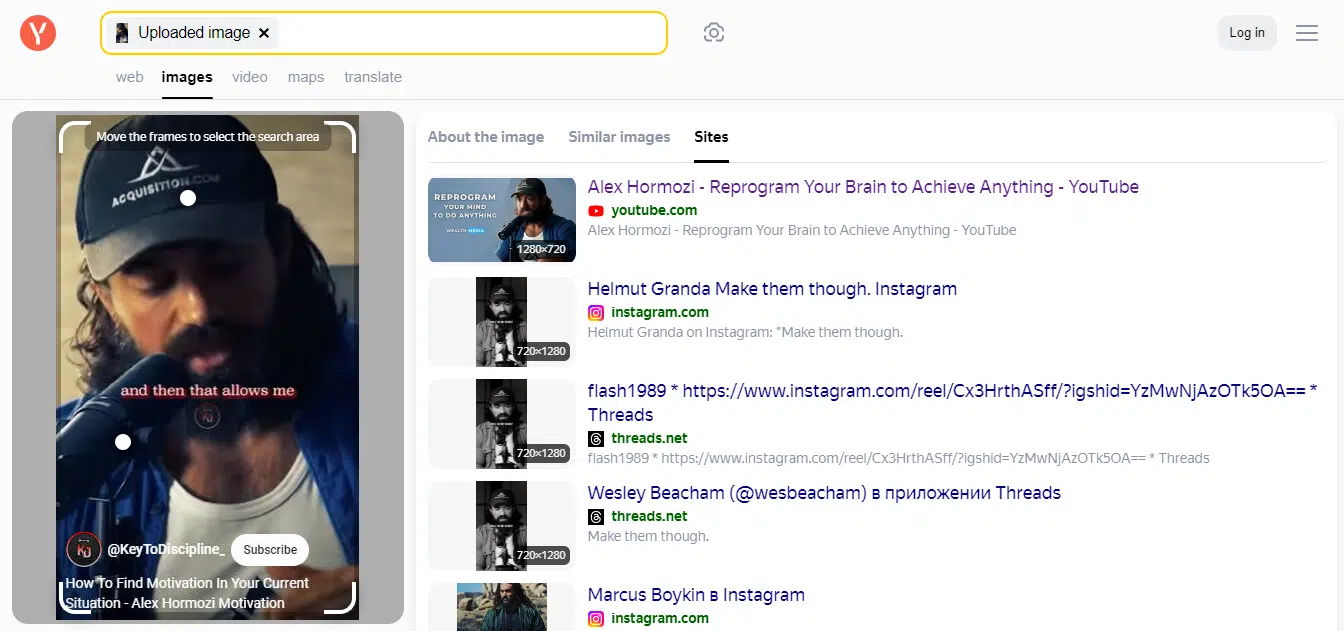The height and width of the screenshot is (631, 1344).
Task: Click the Yandex logo icon
Action: tap(38, 33)
